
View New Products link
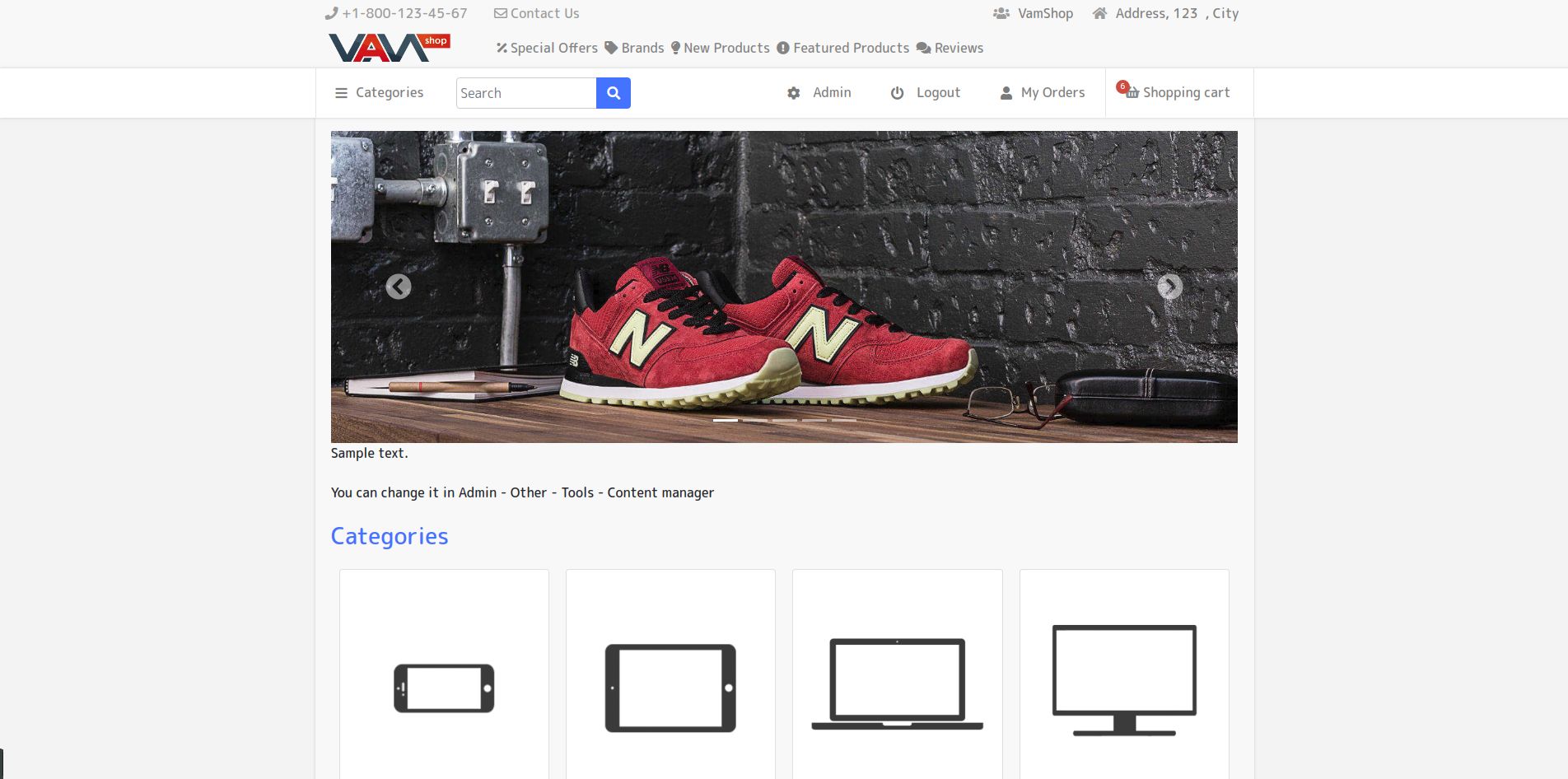[x=720, y=48]
